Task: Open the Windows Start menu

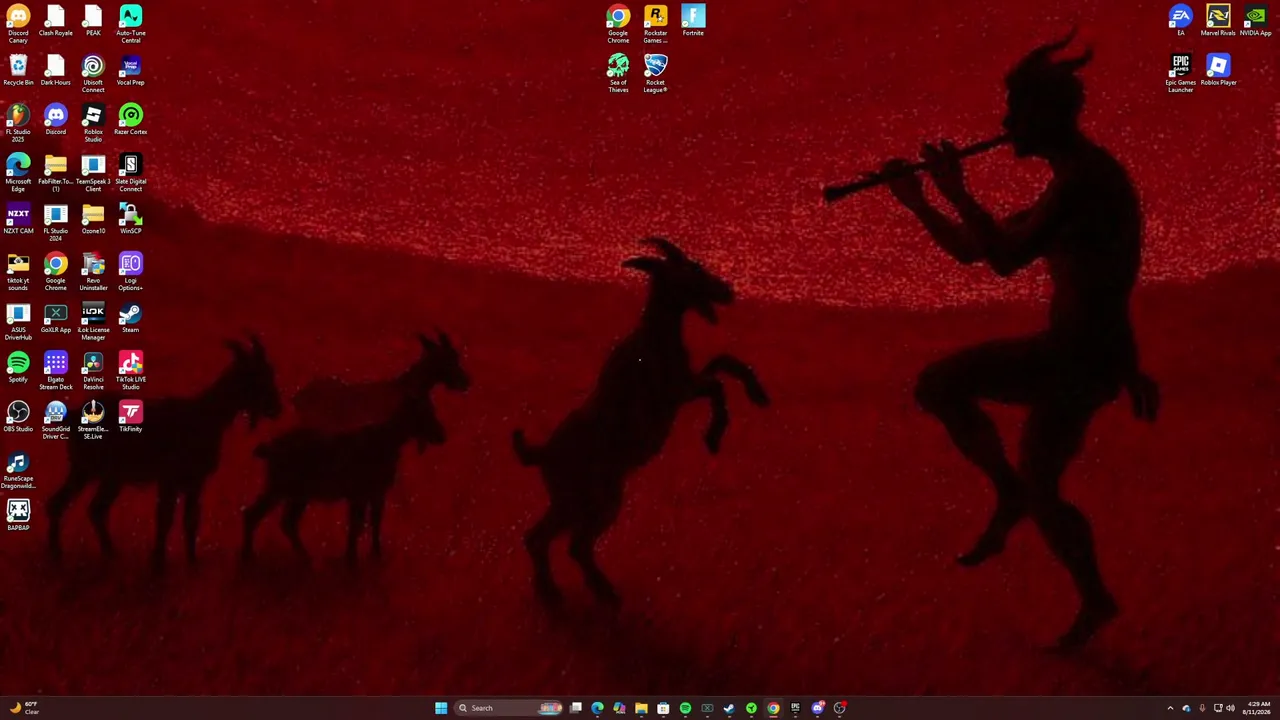Action: pos(441,708)
